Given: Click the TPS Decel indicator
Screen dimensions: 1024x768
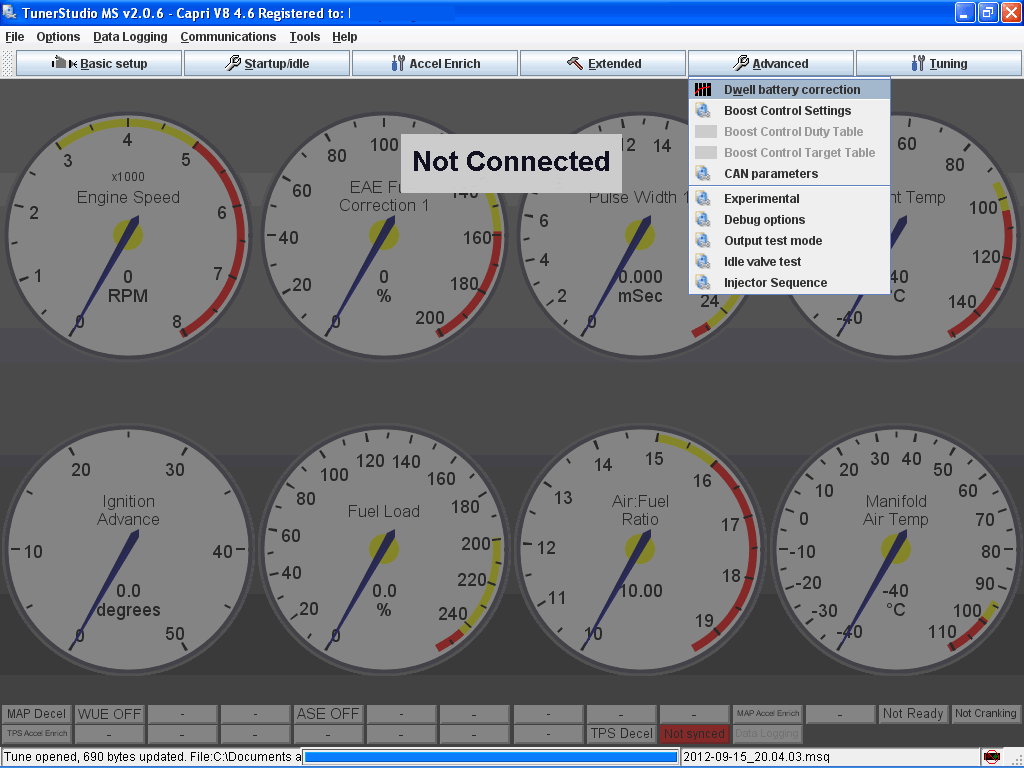Looking at the screenshot, I should point(621,733).
